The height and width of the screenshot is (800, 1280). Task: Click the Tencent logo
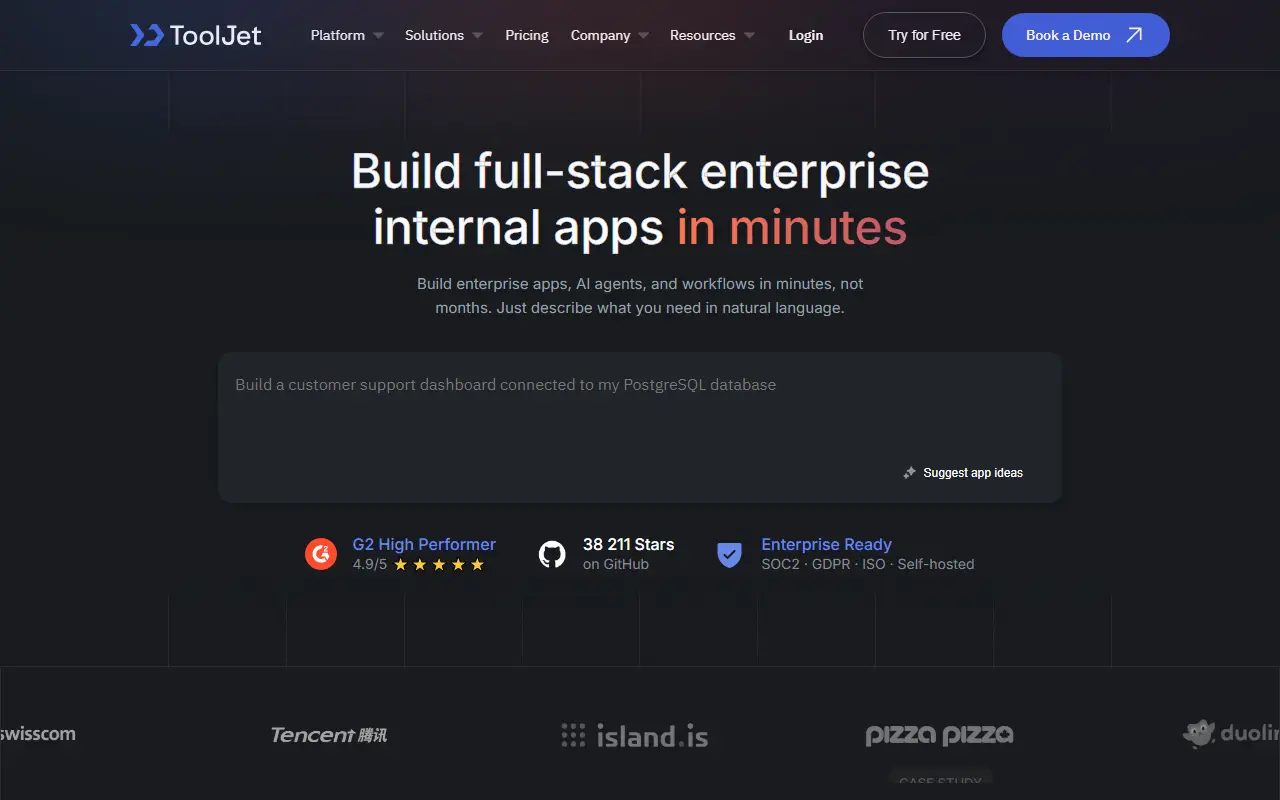329,735
